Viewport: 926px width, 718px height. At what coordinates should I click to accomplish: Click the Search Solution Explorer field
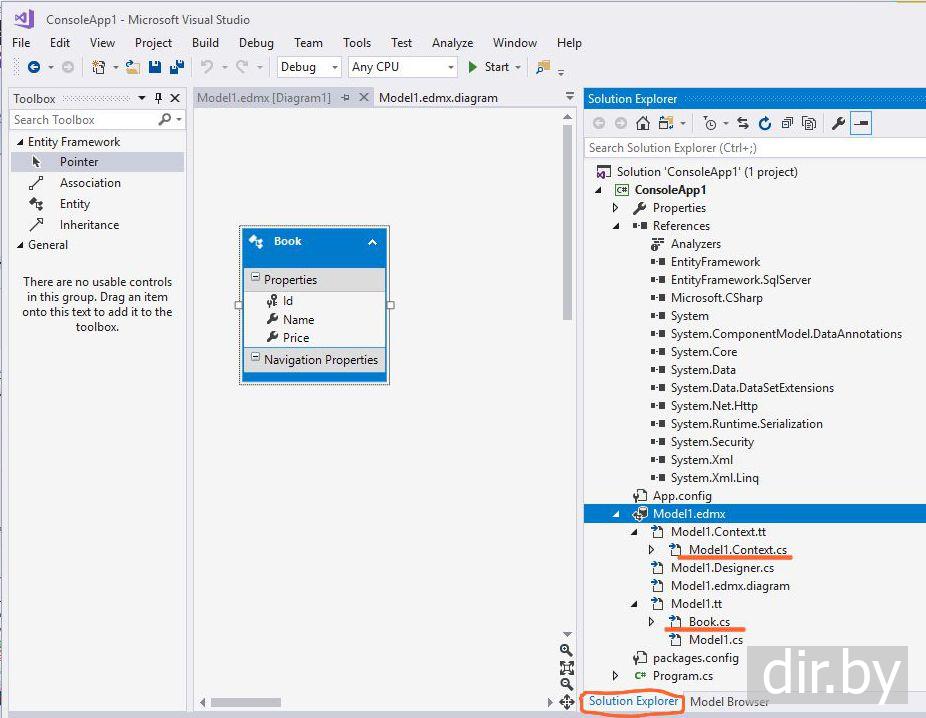point(755,148)
